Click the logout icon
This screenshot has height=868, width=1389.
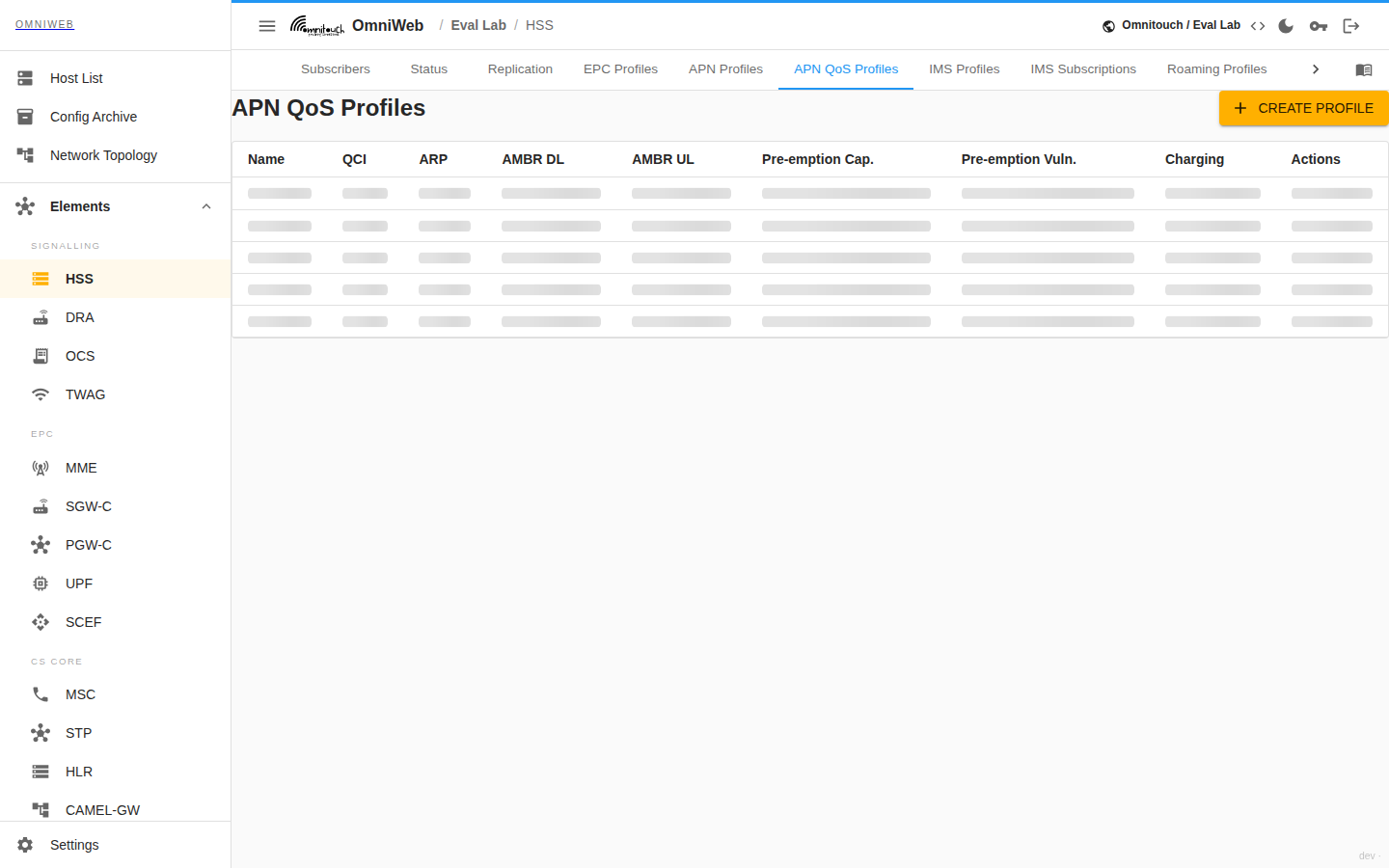(1351, 26)
